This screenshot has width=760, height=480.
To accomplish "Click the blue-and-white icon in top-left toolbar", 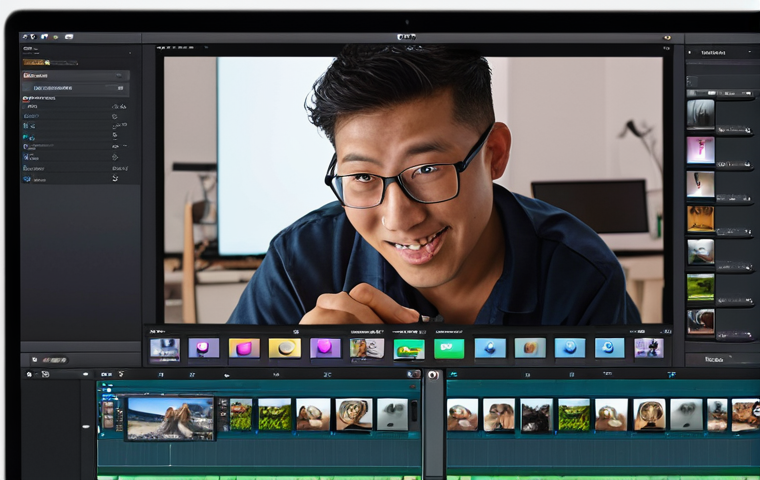I will (x=45, y=36).
